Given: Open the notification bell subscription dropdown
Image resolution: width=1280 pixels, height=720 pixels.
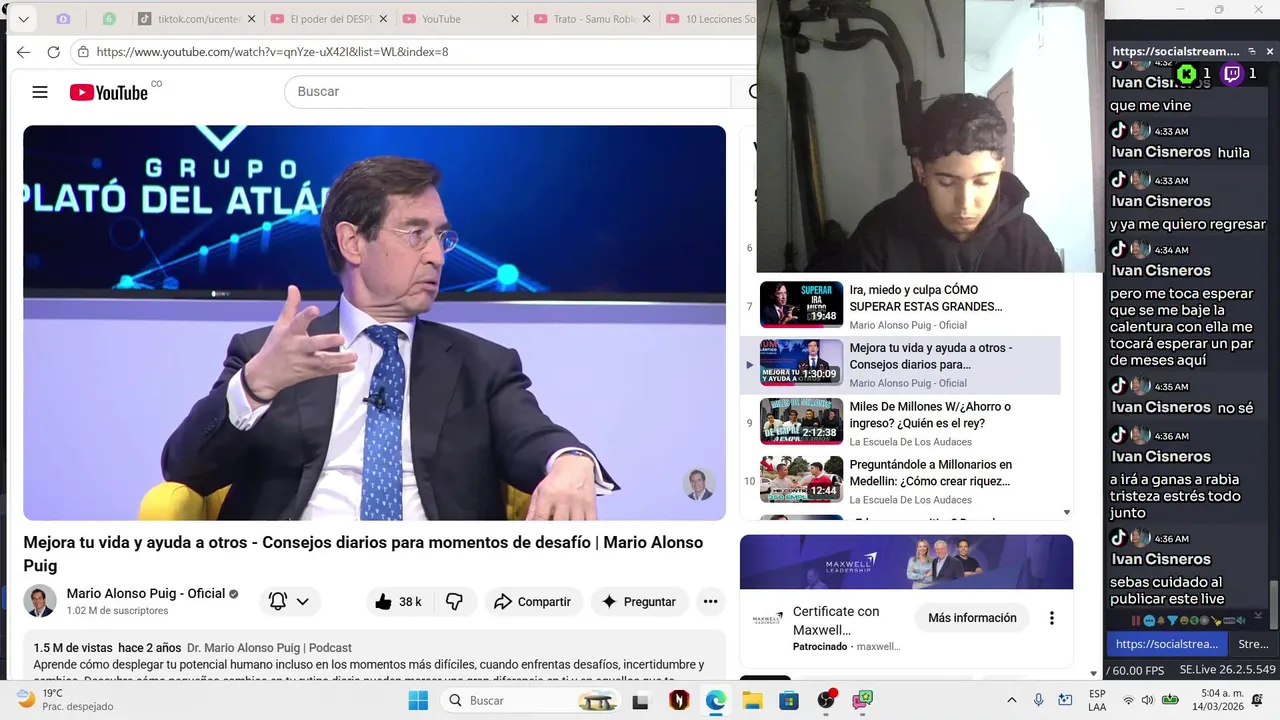Looking at the screenshot, I should point(289,602).
